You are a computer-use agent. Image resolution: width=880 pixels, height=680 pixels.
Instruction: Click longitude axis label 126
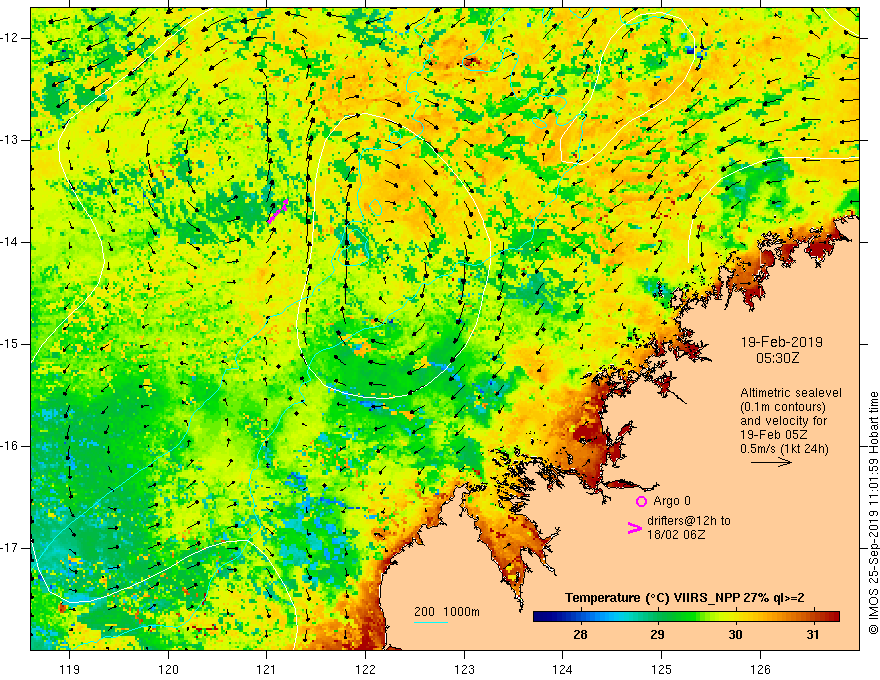click(760, 669)
